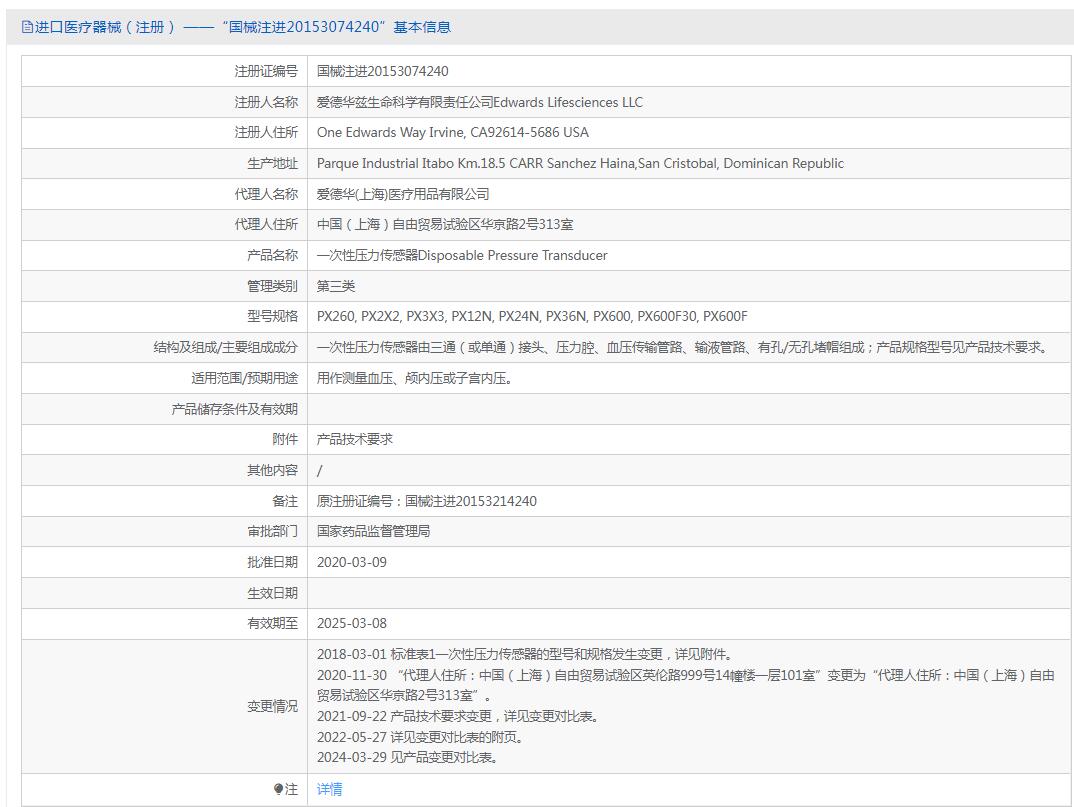This screenshot has height=807, width=1074.
Task: Click the 注册人名称 row label
Action: coord(266,102)
